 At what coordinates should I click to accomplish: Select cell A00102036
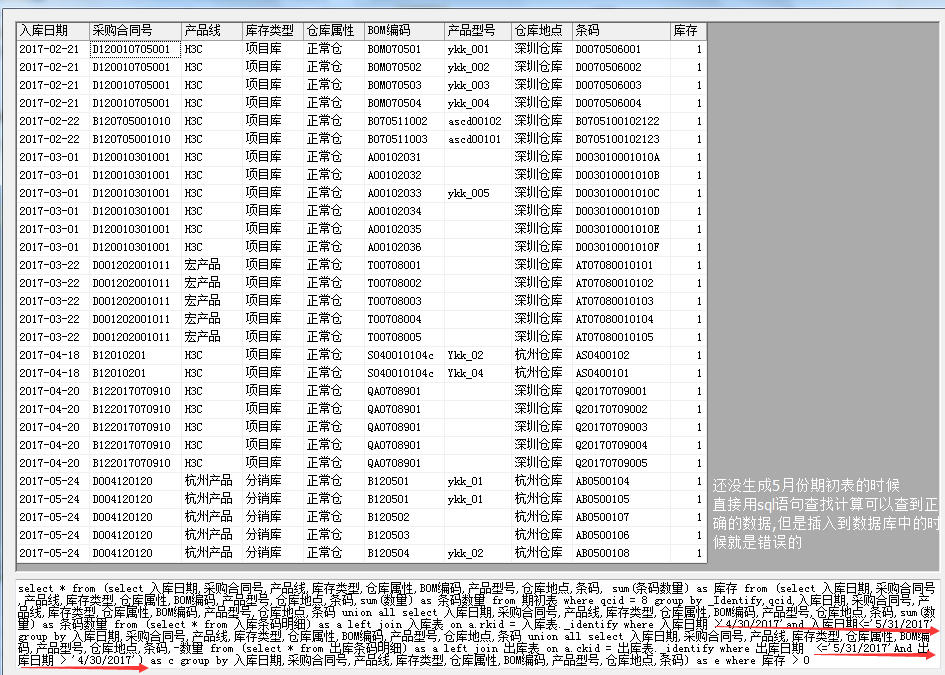[404, 247]
